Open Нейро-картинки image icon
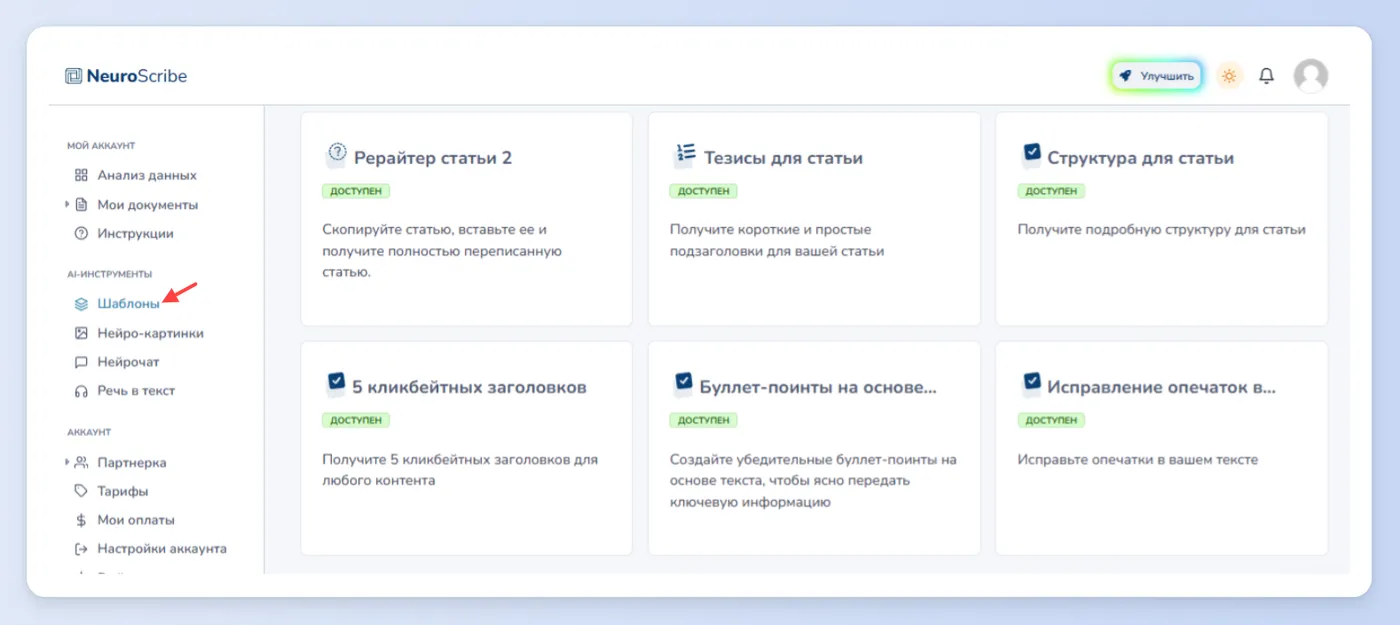Image resolution: width=1400 pixels, height=625 pixels. (x=82, y=333)
